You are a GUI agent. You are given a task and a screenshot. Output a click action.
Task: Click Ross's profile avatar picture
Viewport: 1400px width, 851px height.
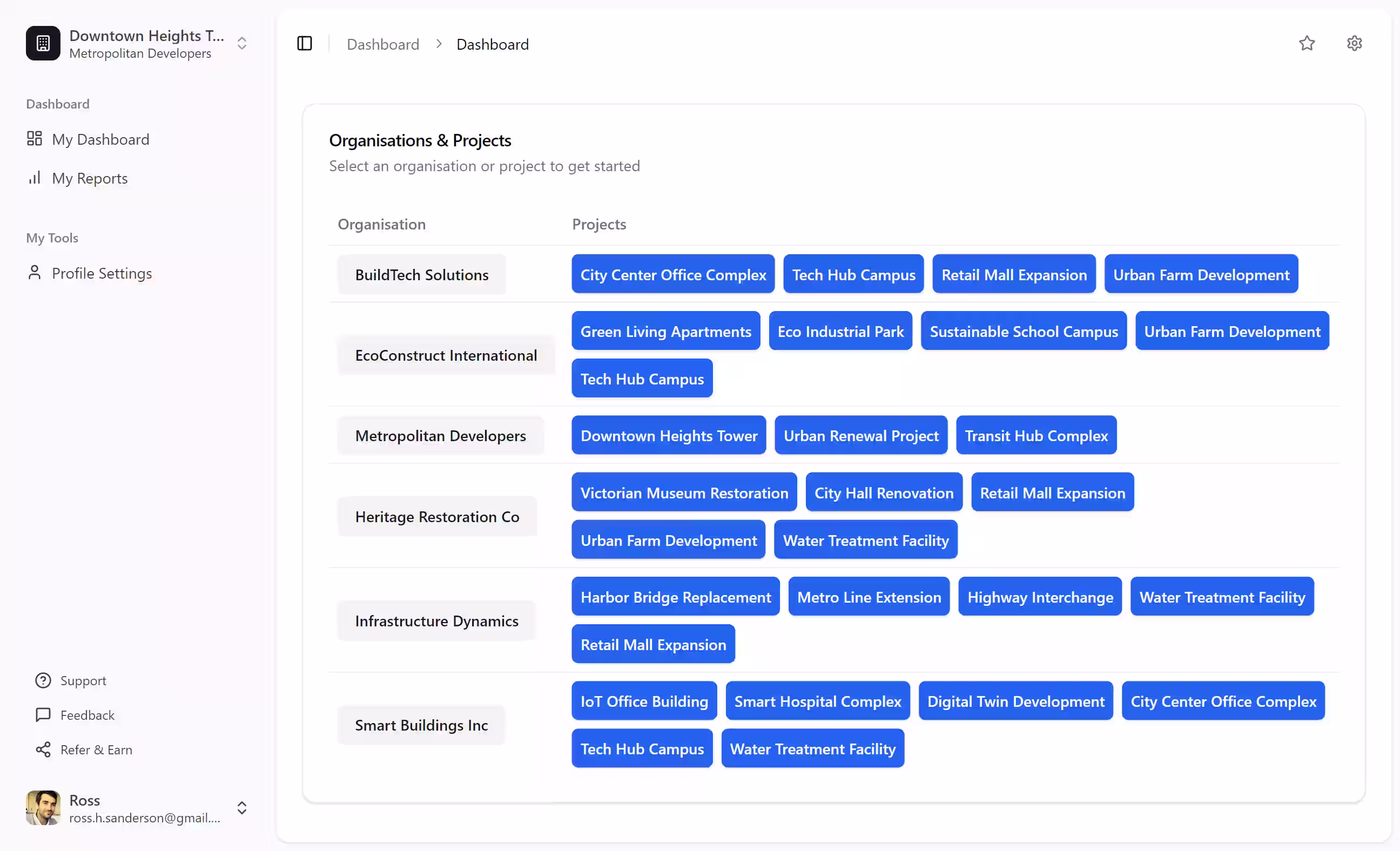[43, 808]
